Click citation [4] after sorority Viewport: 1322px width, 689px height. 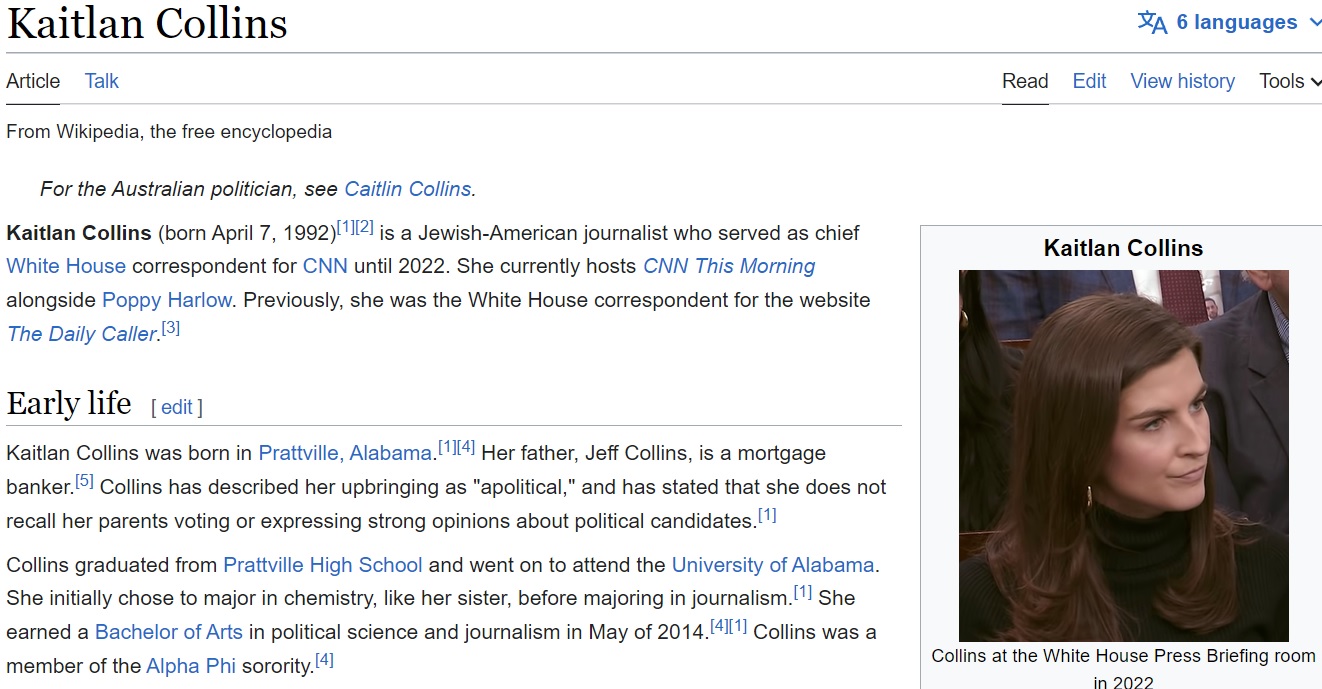pyautogui.click(x=324, y=660)
